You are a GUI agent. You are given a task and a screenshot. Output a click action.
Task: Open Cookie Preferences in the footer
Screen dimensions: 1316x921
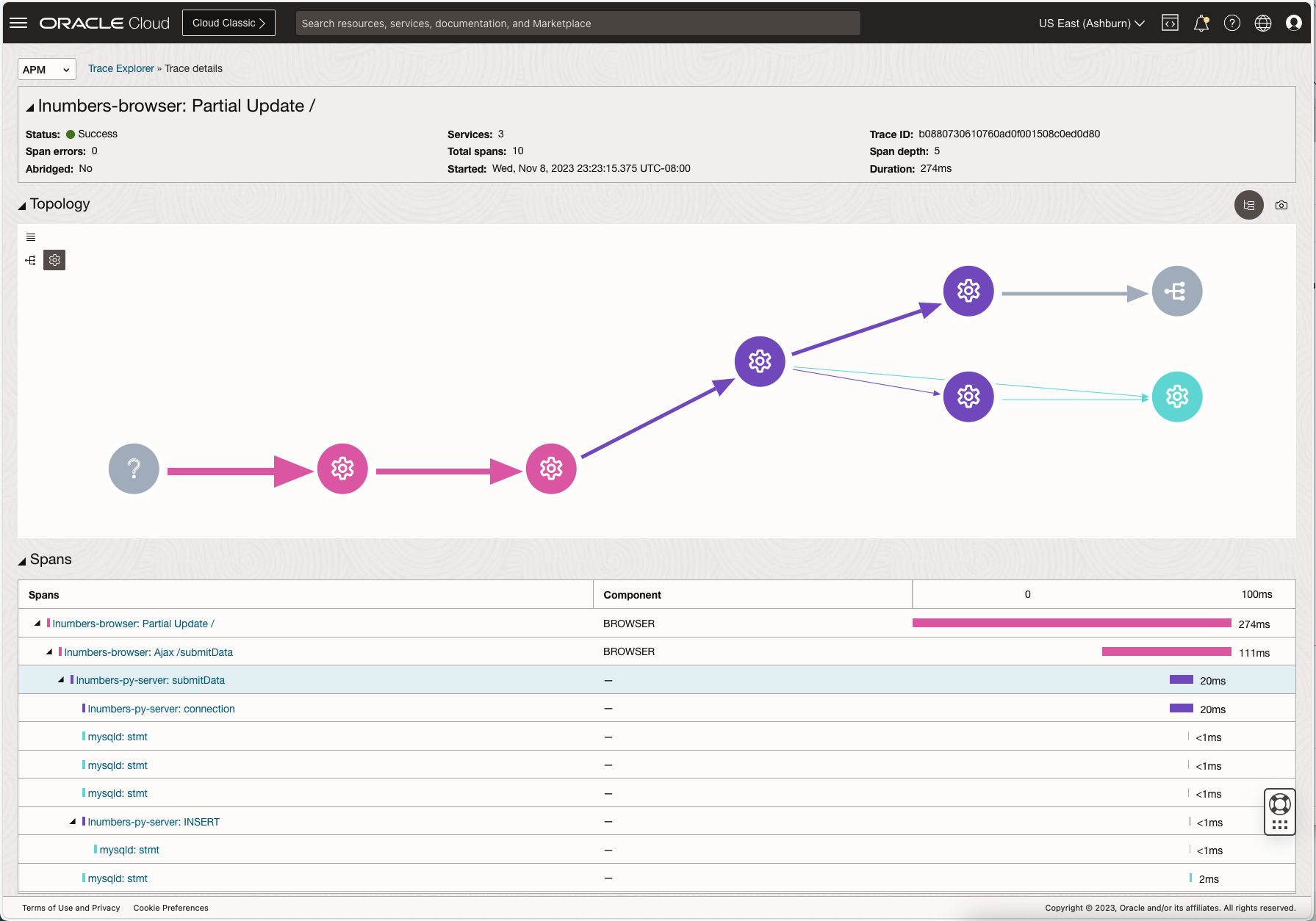point(170,908)
